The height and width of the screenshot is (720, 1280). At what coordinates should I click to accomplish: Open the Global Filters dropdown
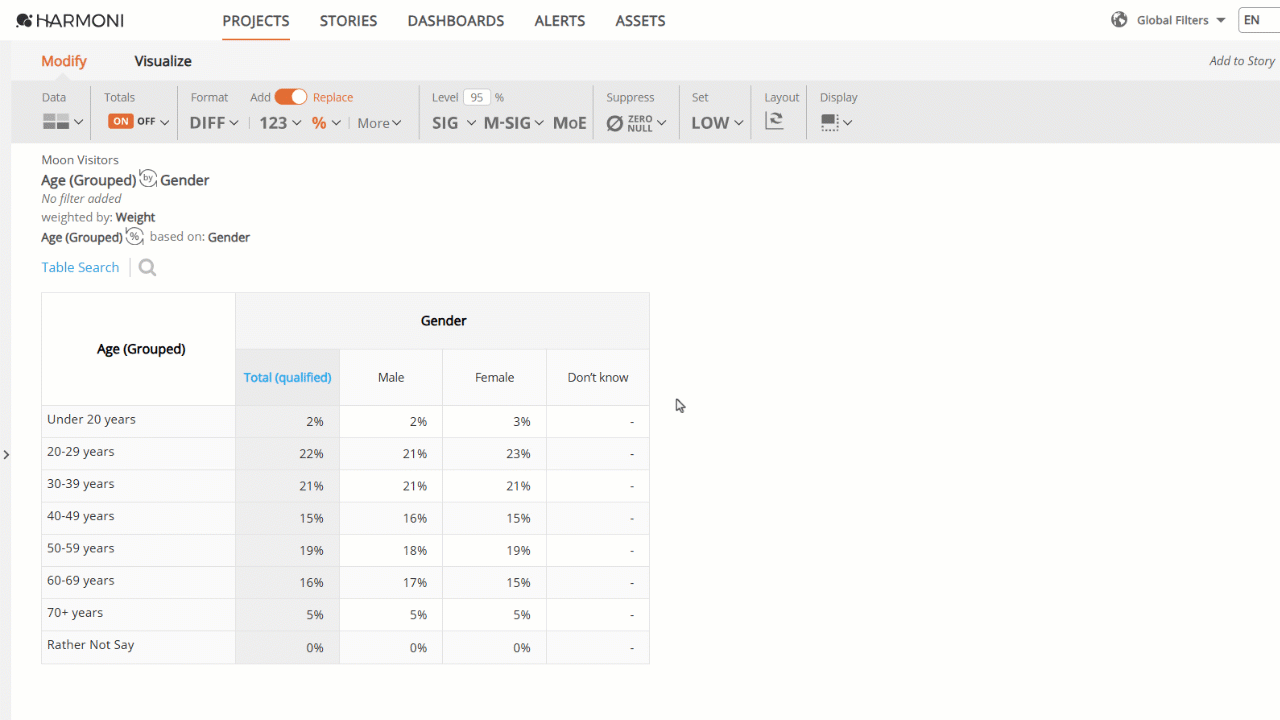pyautogui.click(x=1181, y=20)
